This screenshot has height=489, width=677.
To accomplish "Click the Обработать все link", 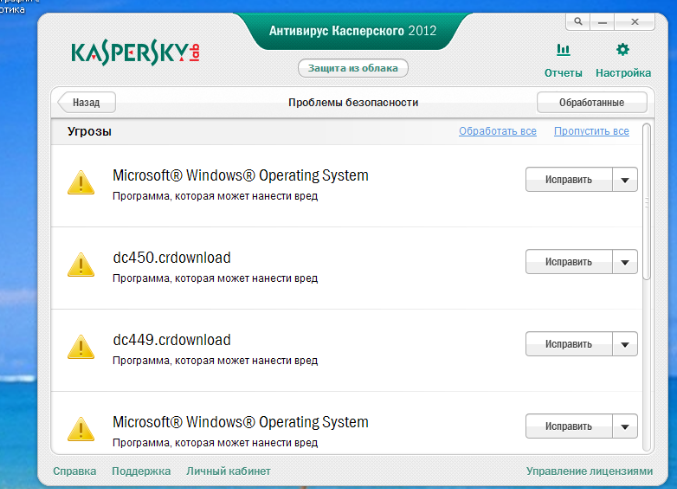I will click(x=497, y=131).
